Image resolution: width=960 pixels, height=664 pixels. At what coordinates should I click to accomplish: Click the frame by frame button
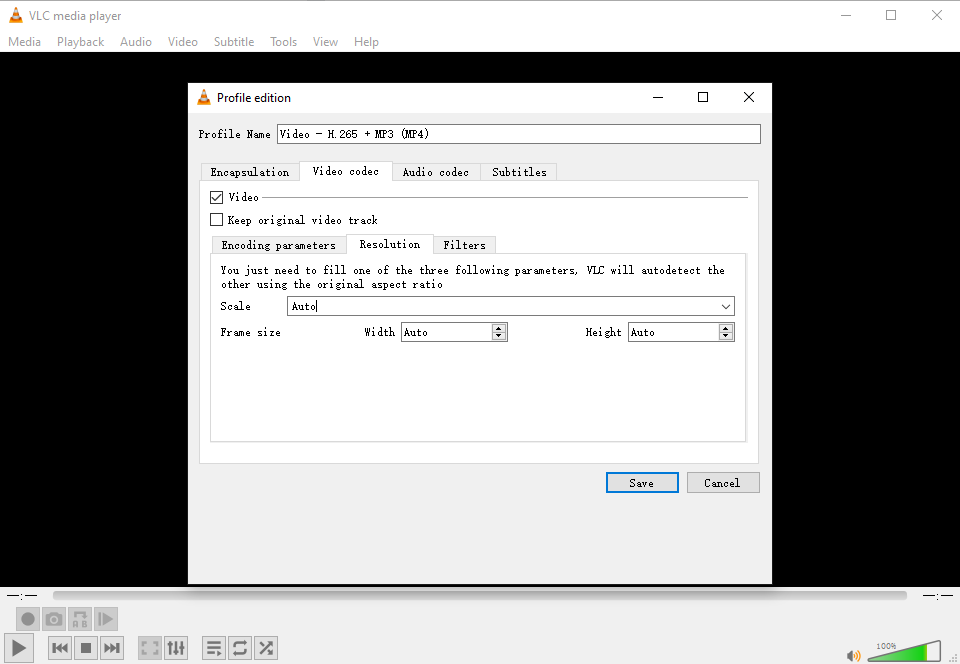105,619
